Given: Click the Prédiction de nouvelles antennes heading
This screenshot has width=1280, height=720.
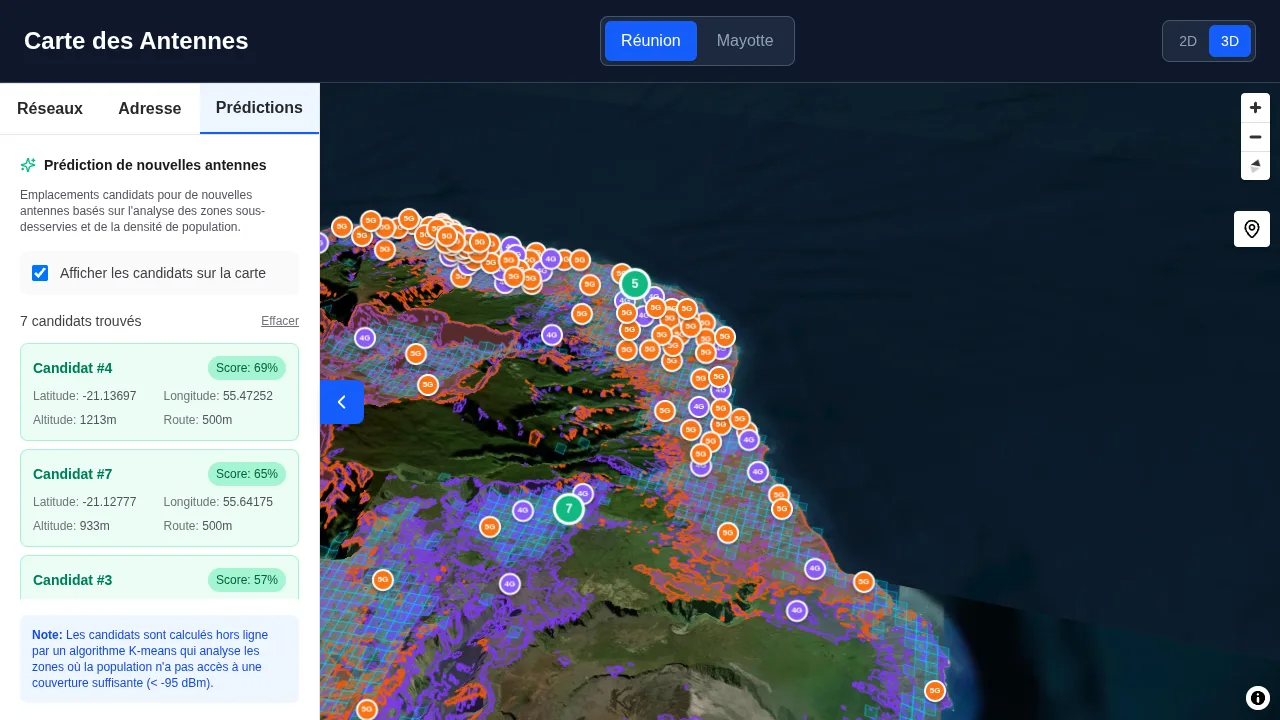Looking at the screenshot, I should click(155, 165).
